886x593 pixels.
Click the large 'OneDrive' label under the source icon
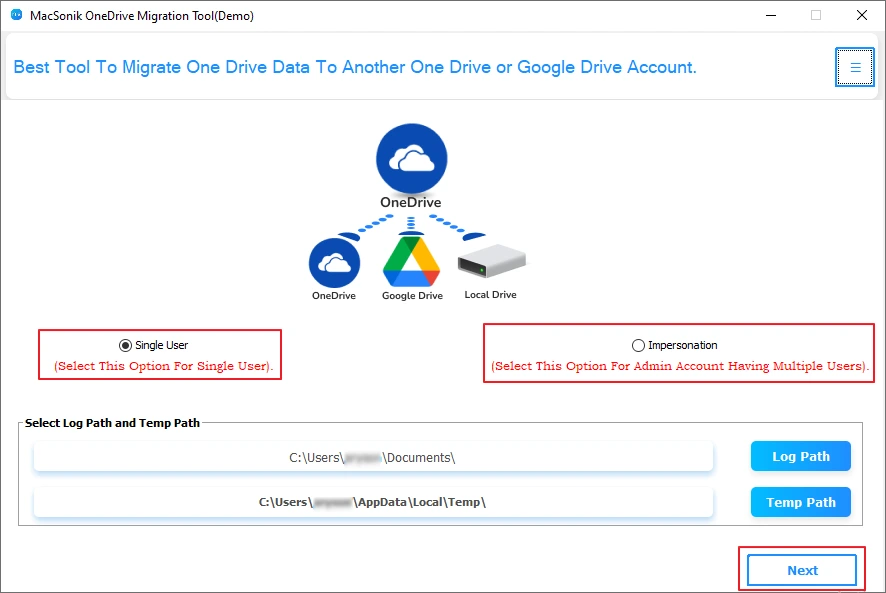tap(411, 202)
